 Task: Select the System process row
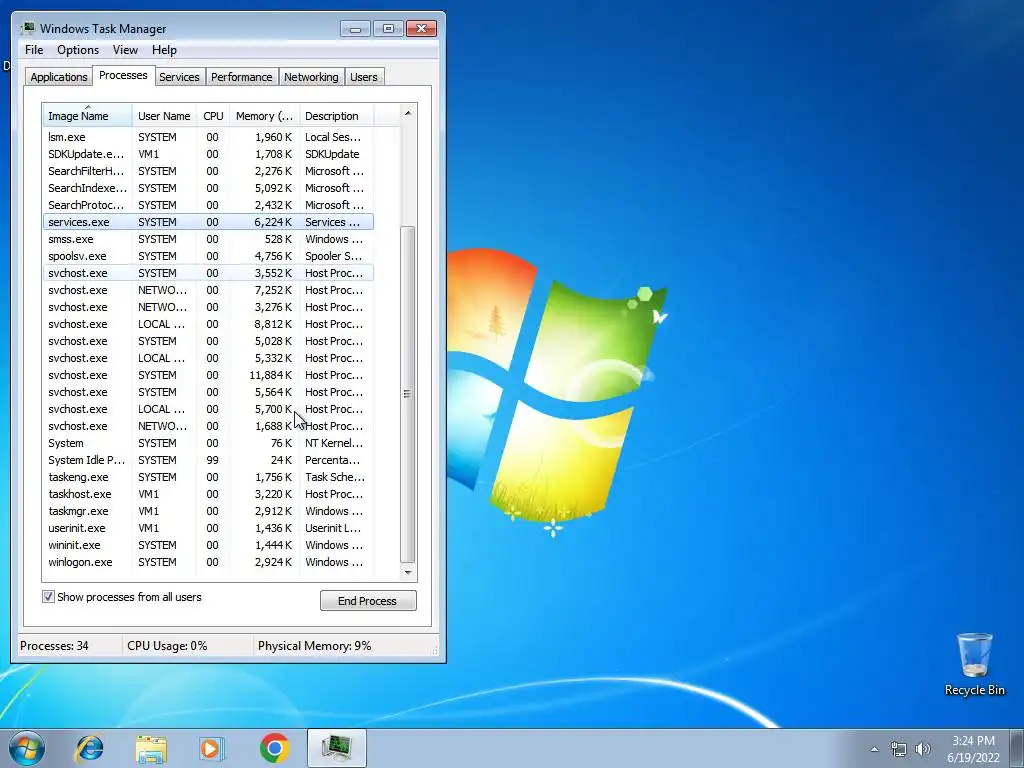(x=208, y=443)
